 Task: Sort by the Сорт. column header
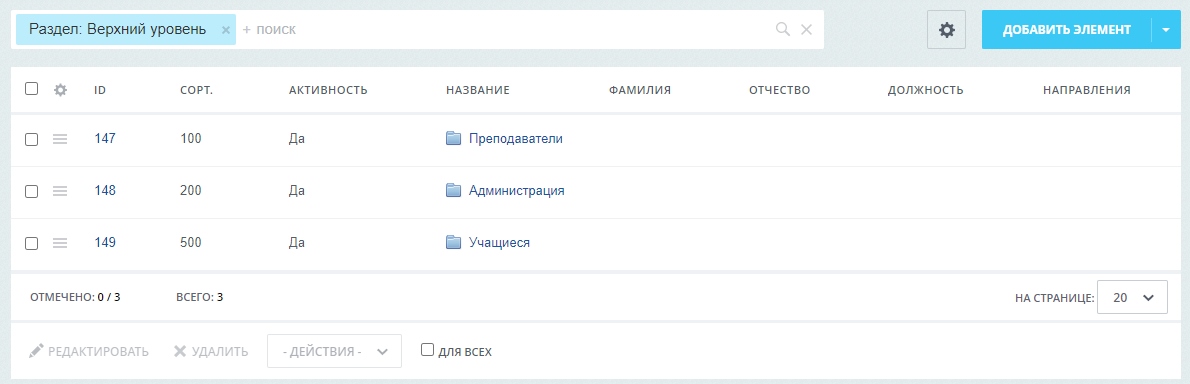point(197,90)
